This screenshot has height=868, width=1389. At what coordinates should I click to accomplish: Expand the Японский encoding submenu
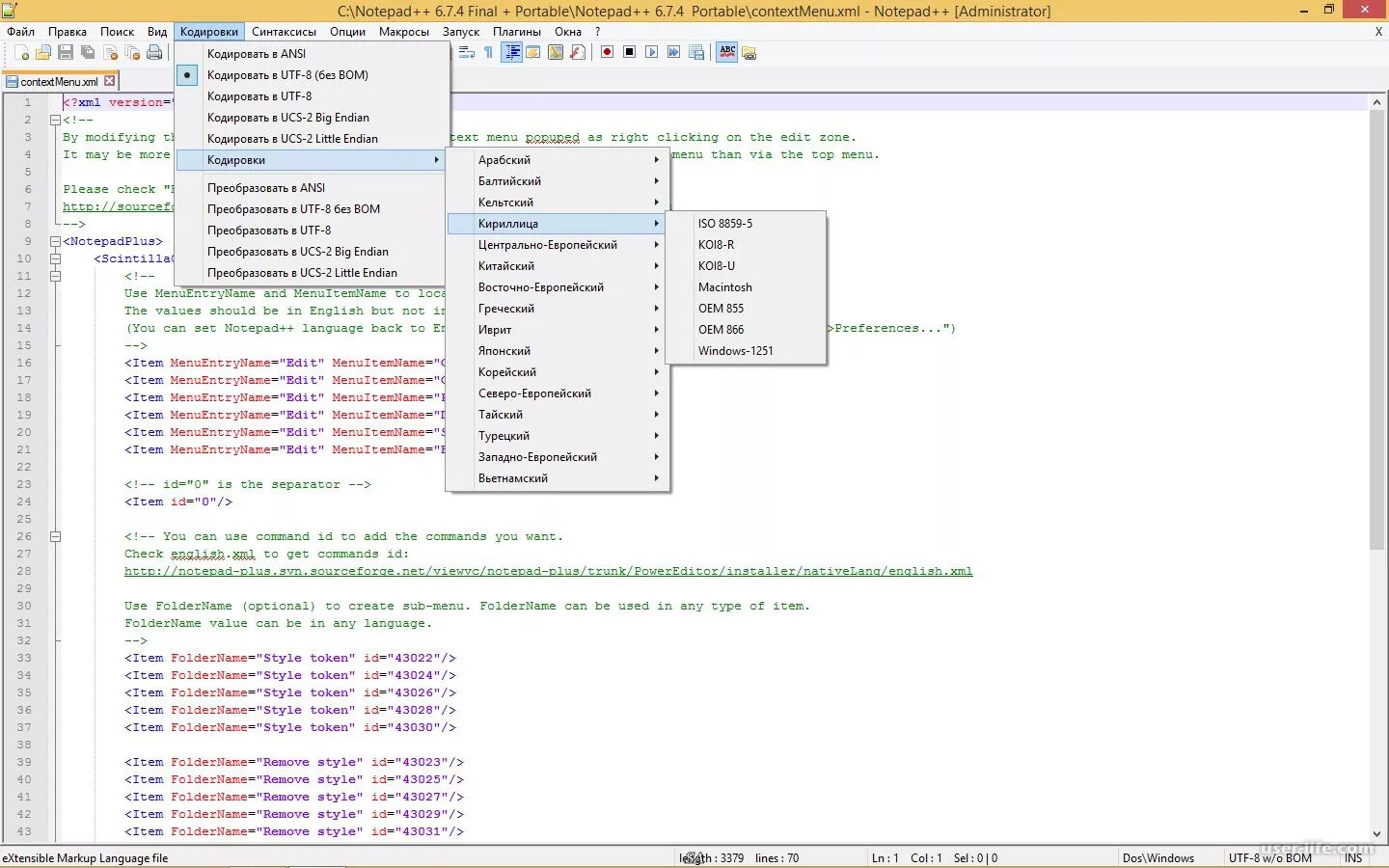tap(558, 351)
